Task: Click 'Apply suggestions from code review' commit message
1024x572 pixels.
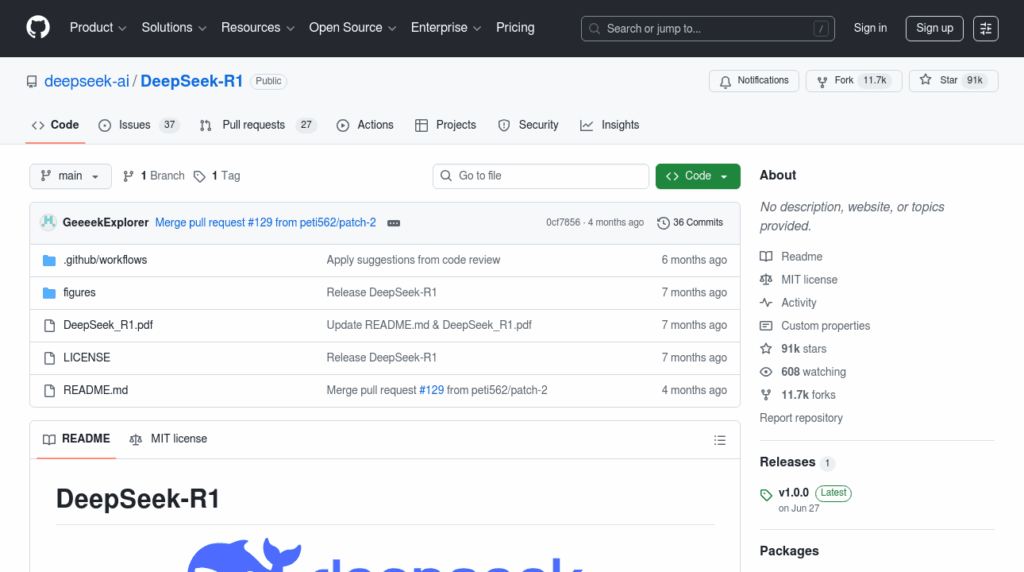Action: pyautogui.click(x=413, y=260)
